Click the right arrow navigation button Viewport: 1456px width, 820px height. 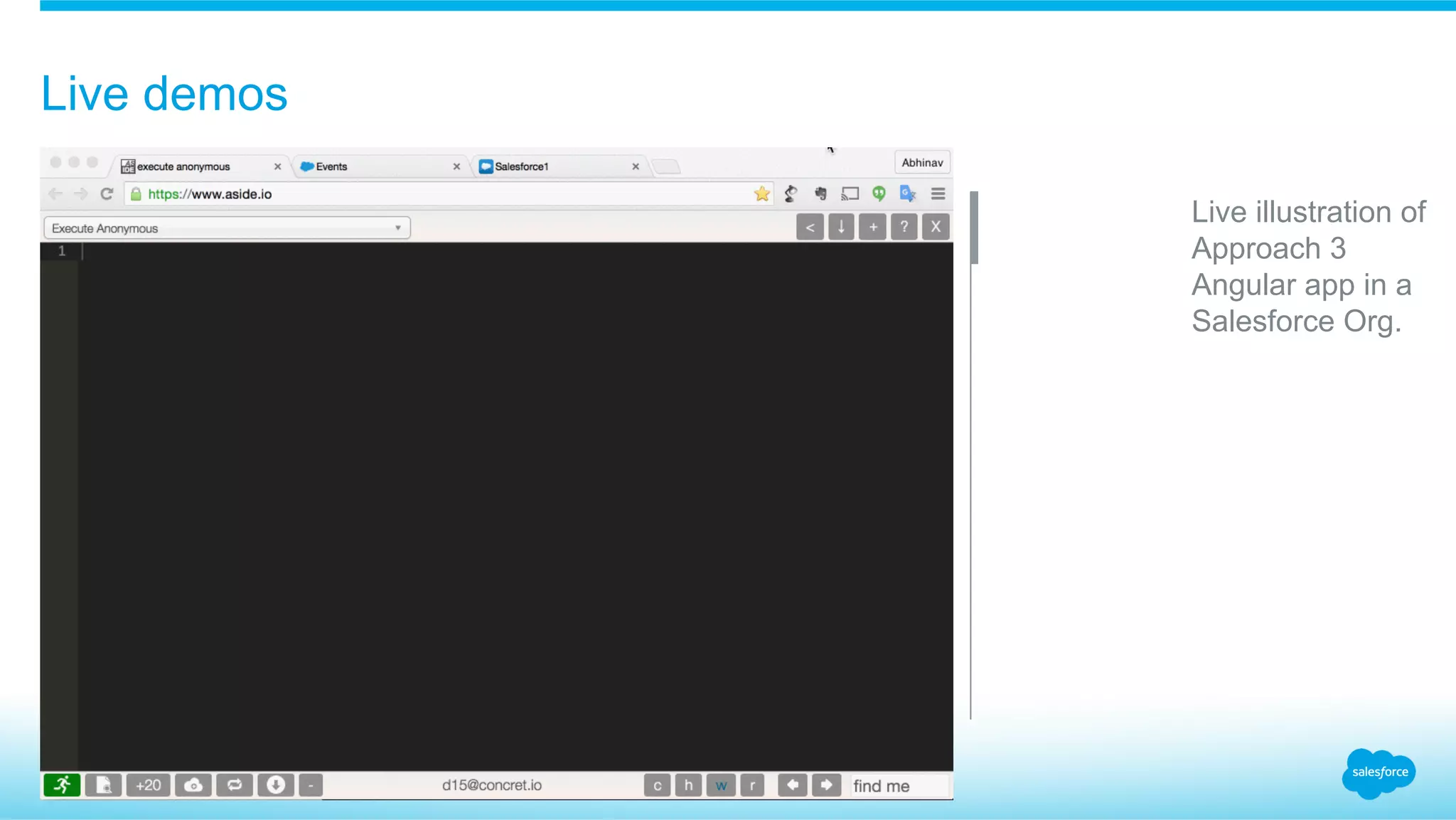point(826,785)
